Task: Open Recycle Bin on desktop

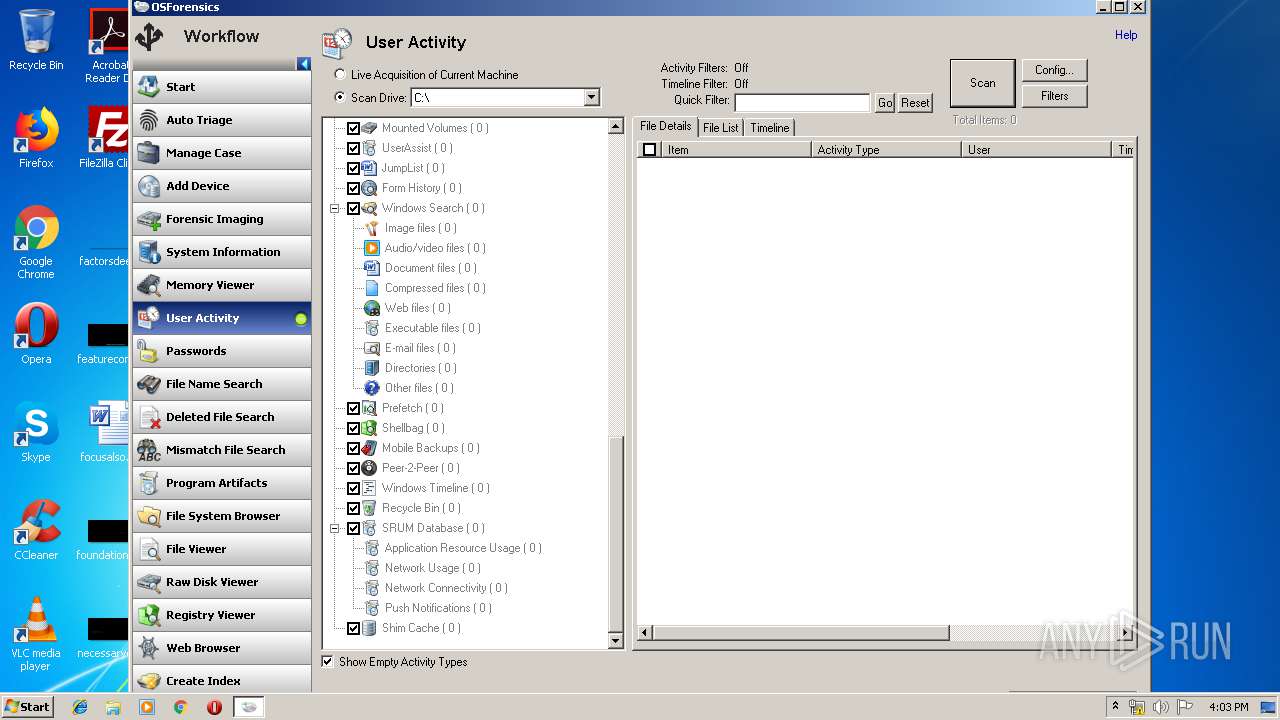Action: click(x=36, y=40)
